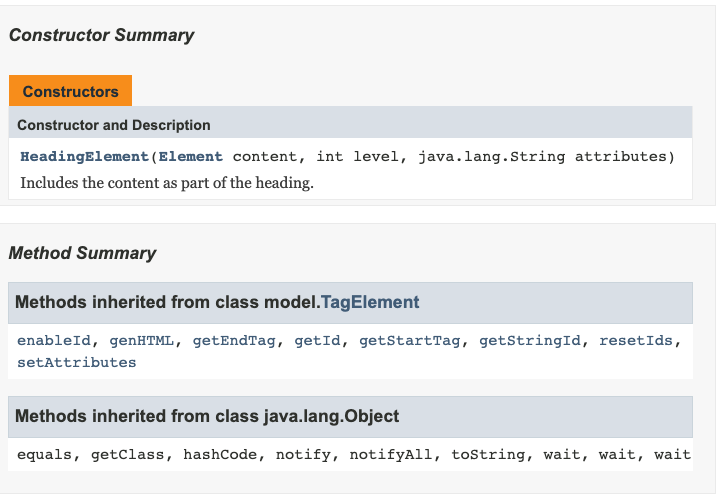Follow the getId method link
The image size is (716, 497).
317,341
